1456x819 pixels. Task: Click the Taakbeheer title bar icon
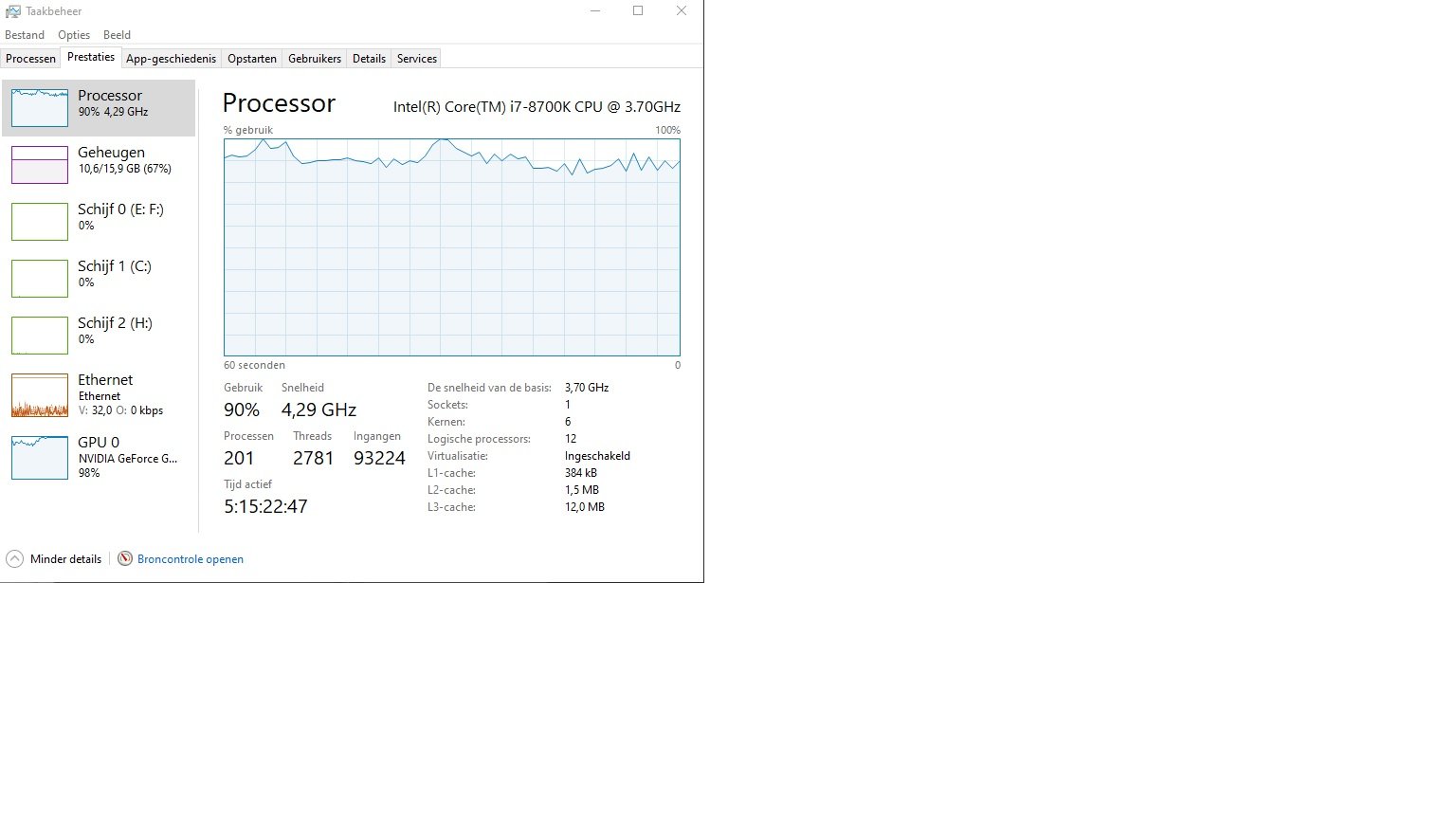12,11
